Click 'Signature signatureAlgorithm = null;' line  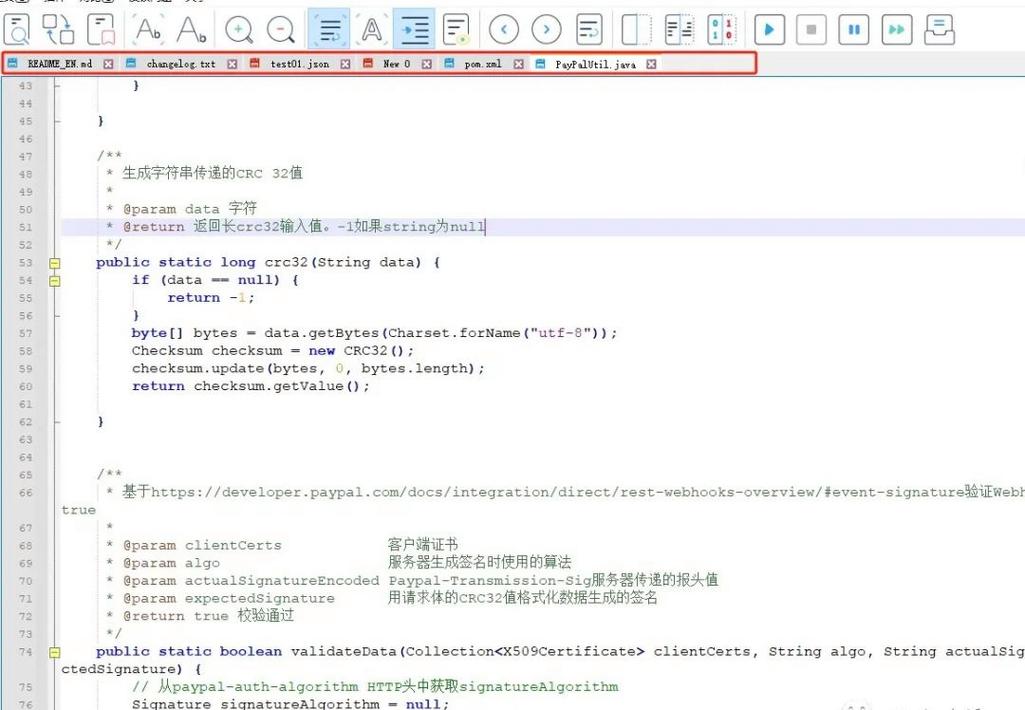coord(290,703)
